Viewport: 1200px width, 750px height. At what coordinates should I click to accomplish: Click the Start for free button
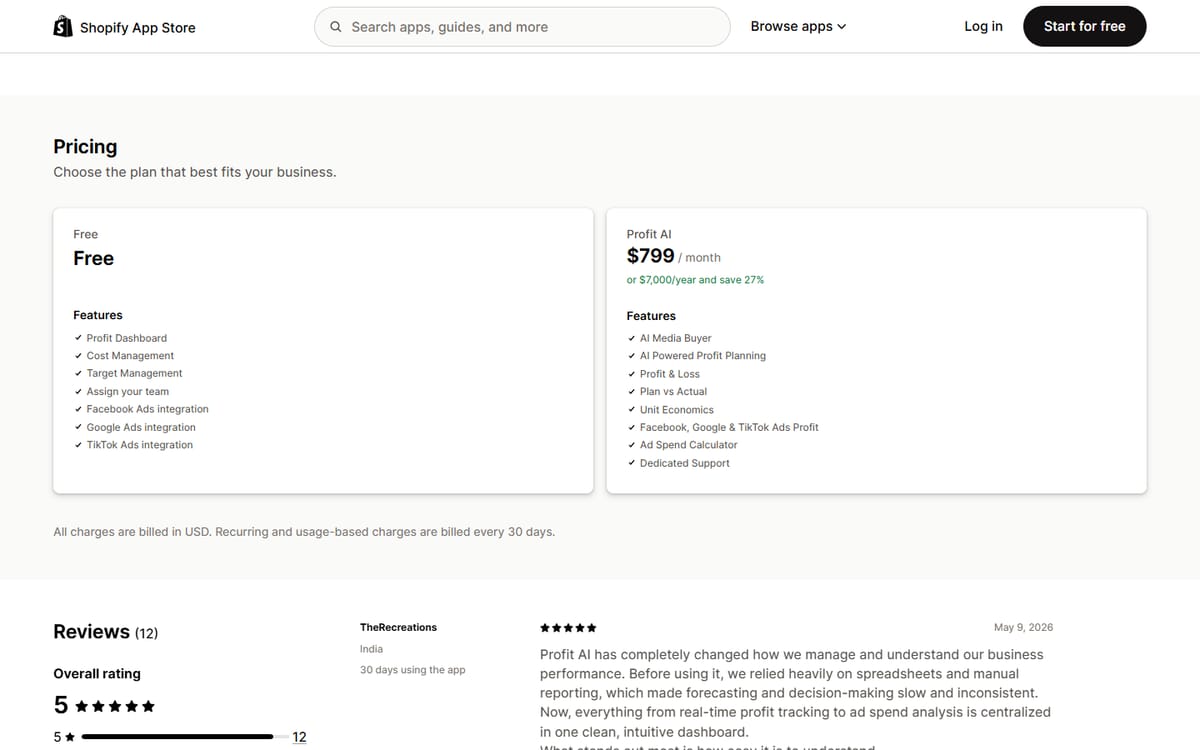coord(1084,26)
